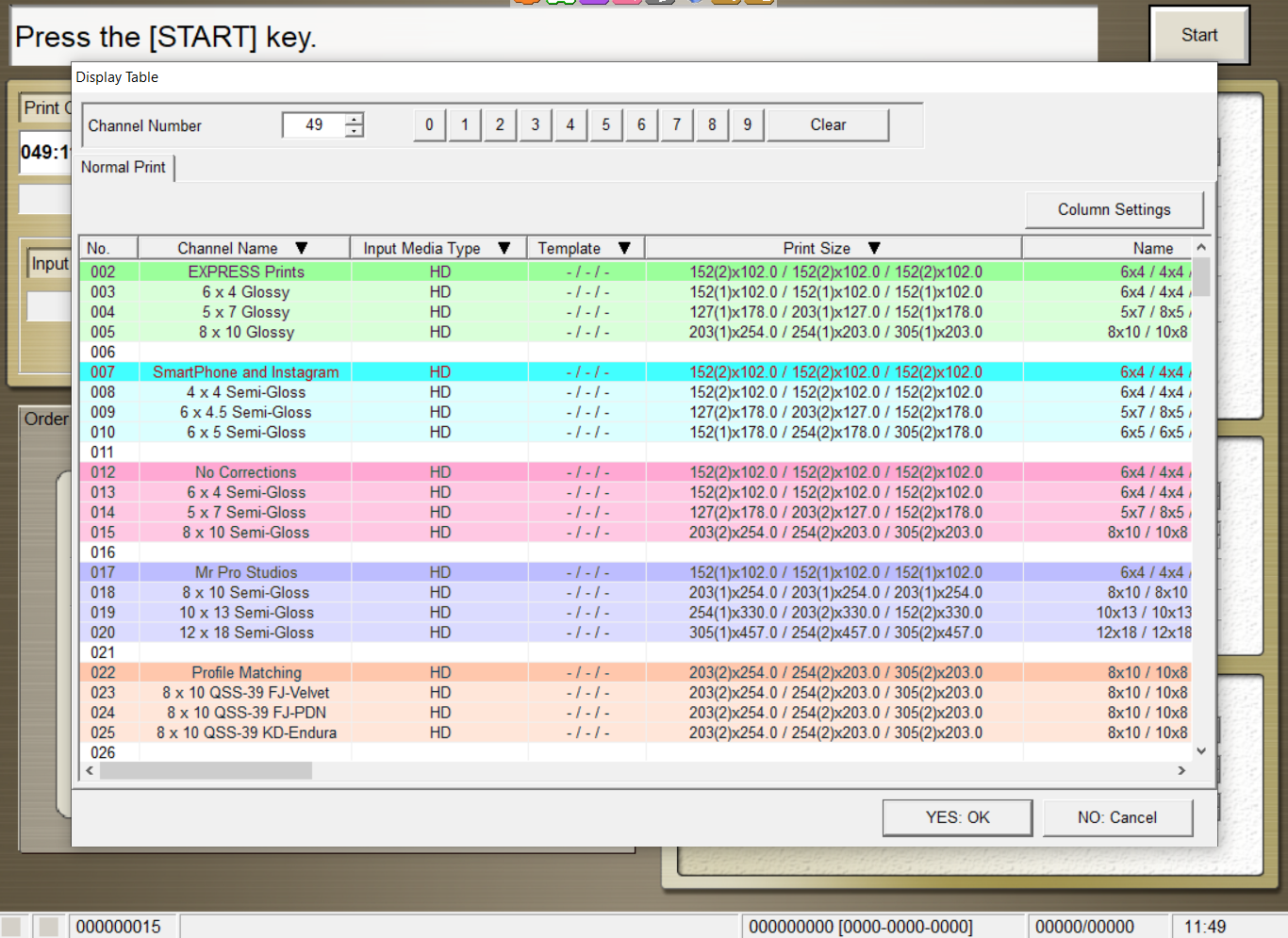Select channel 6 x 5 Semi-Gloss
Screen dimensions: 1288x938
636,432
